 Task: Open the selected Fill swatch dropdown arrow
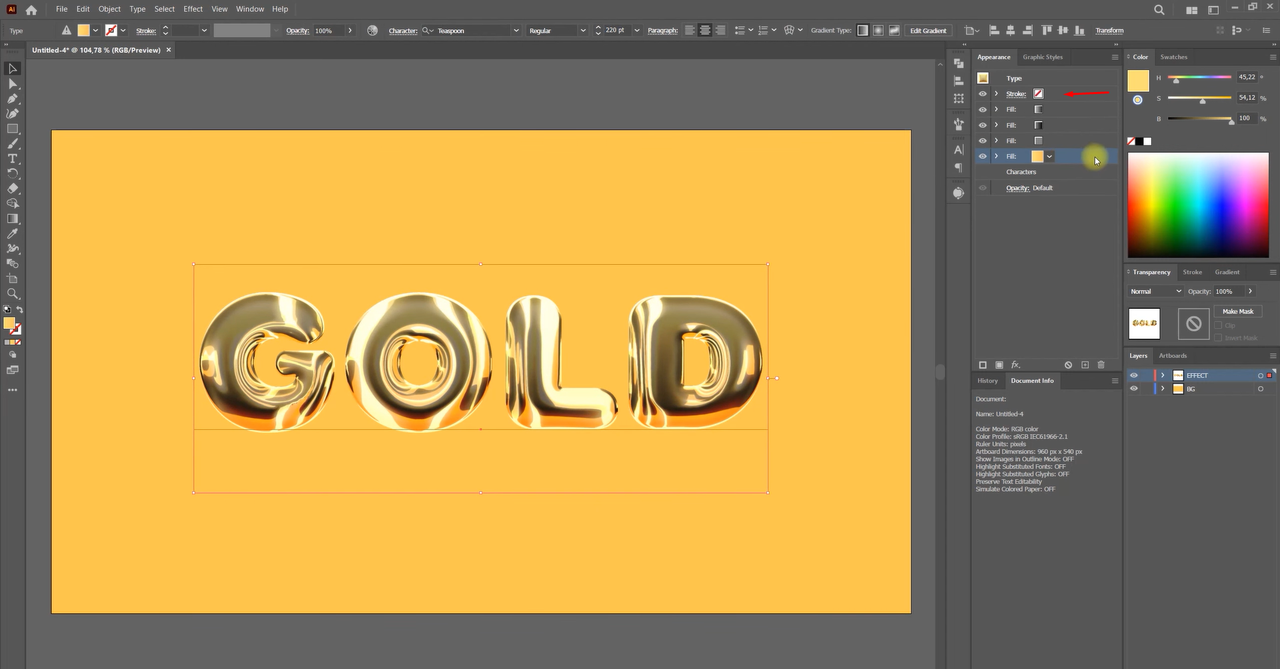pyautogui.click(x=1049, y=156)
